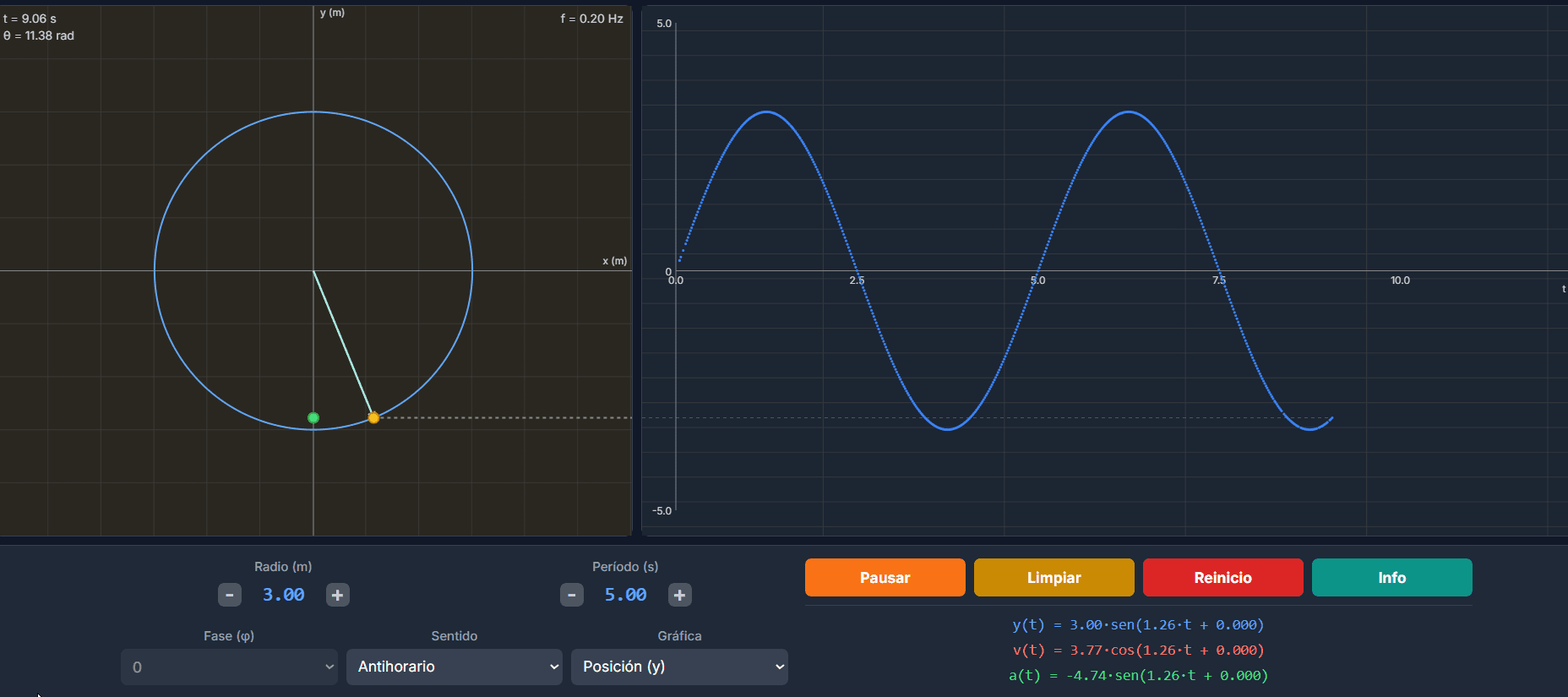Click the frequency readout f = 0.20 Hz

tap(591, 19)
